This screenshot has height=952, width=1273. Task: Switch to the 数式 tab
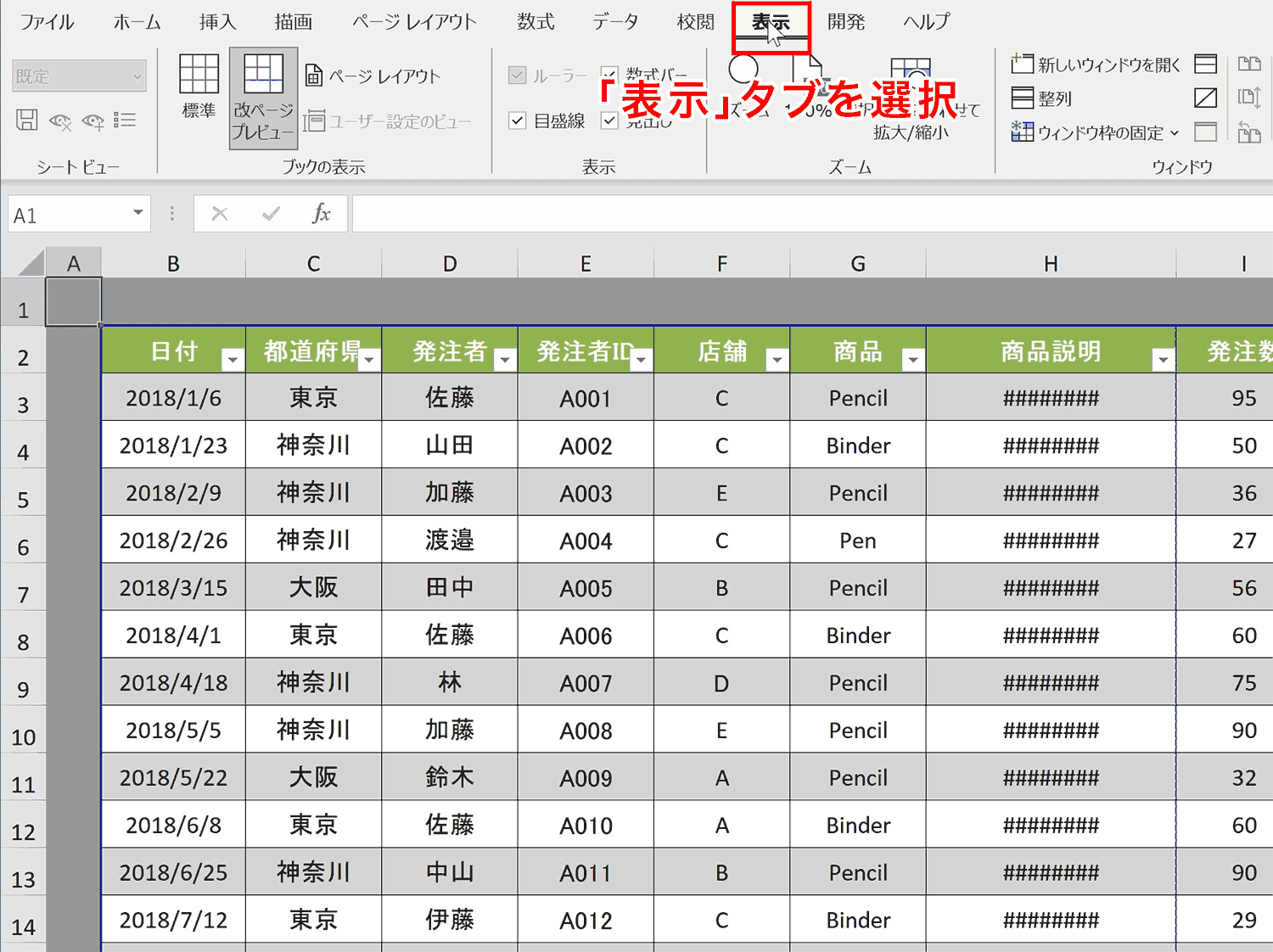pos(536,22)
